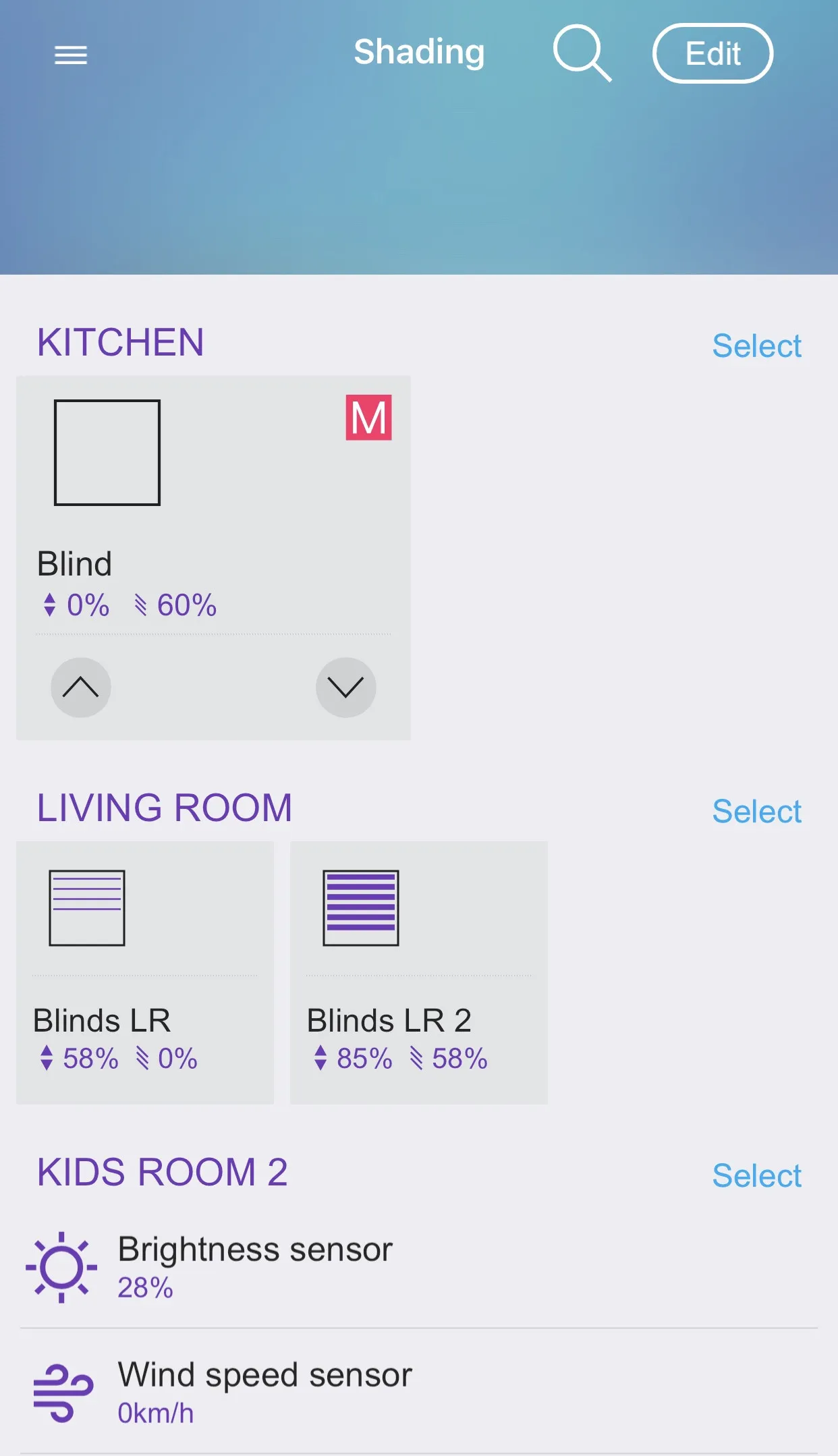
Task: Raise the Kitchen blind with up arrow
Action: (81, 688)
